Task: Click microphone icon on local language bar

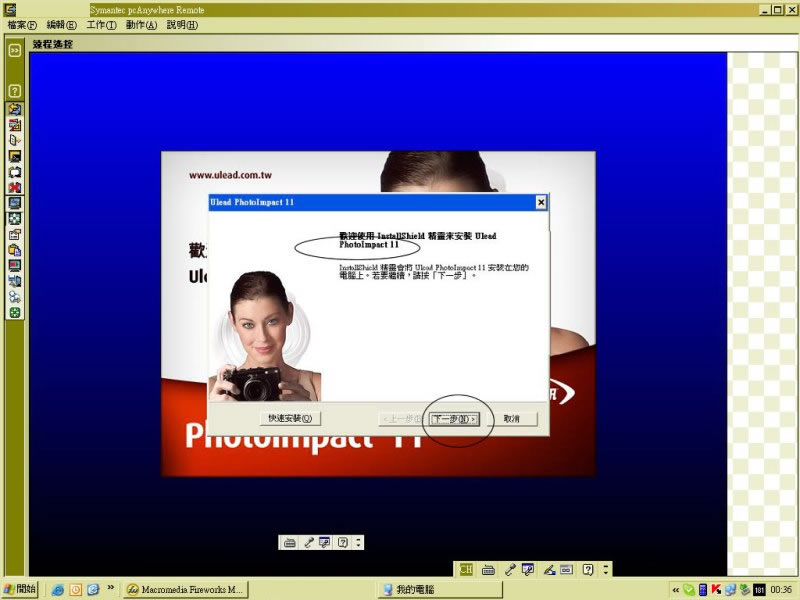Action: pyautogui.click(x=509, y=569)
